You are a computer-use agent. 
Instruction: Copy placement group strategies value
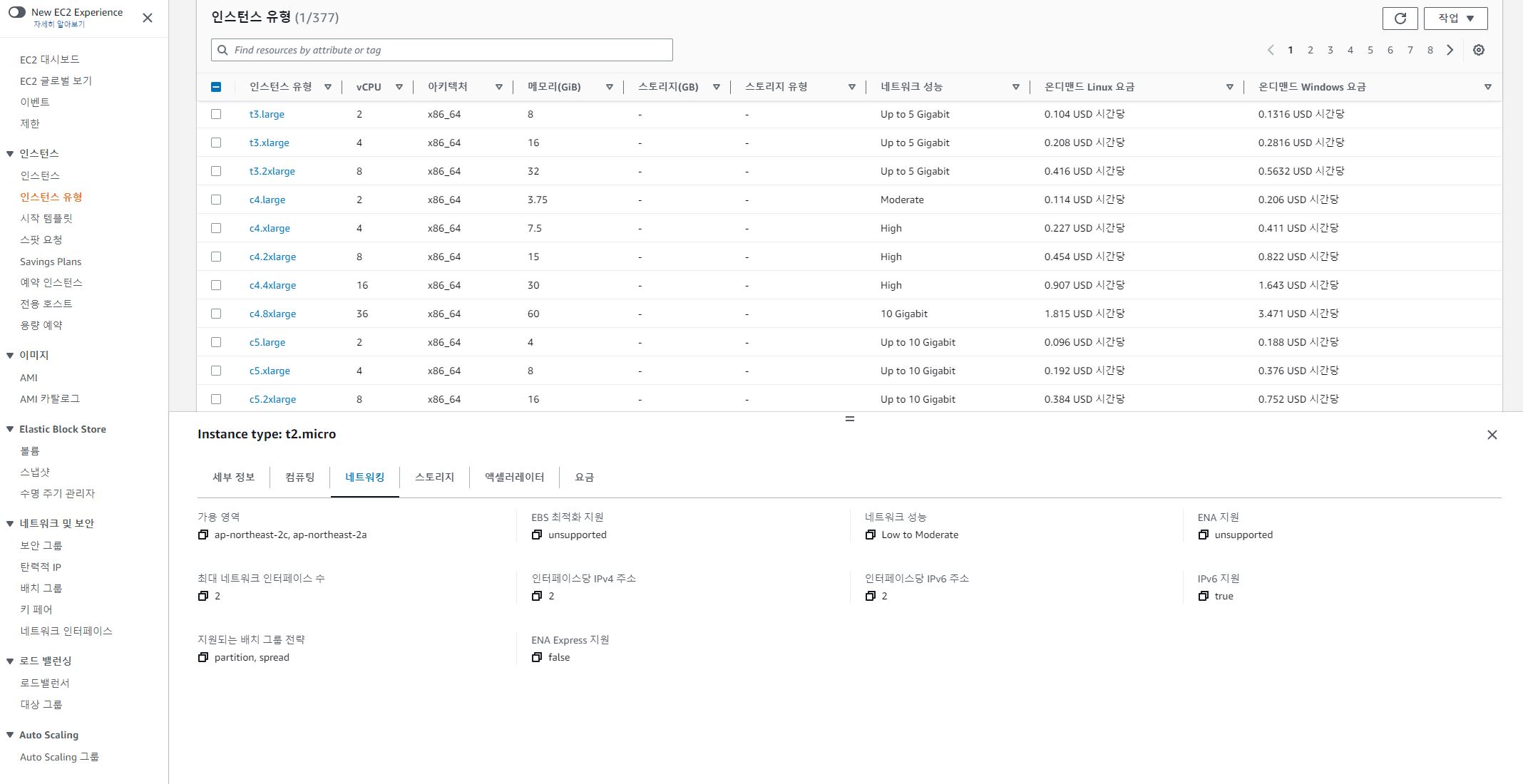coord(203,657)
